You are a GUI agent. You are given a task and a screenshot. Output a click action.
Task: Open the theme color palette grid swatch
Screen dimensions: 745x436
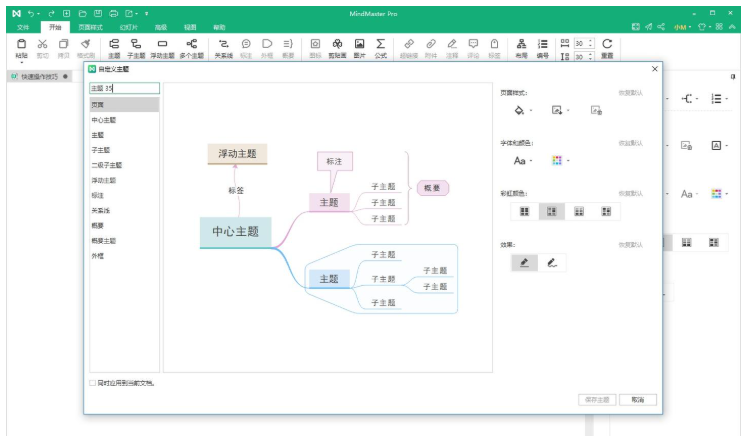[557, 160]
